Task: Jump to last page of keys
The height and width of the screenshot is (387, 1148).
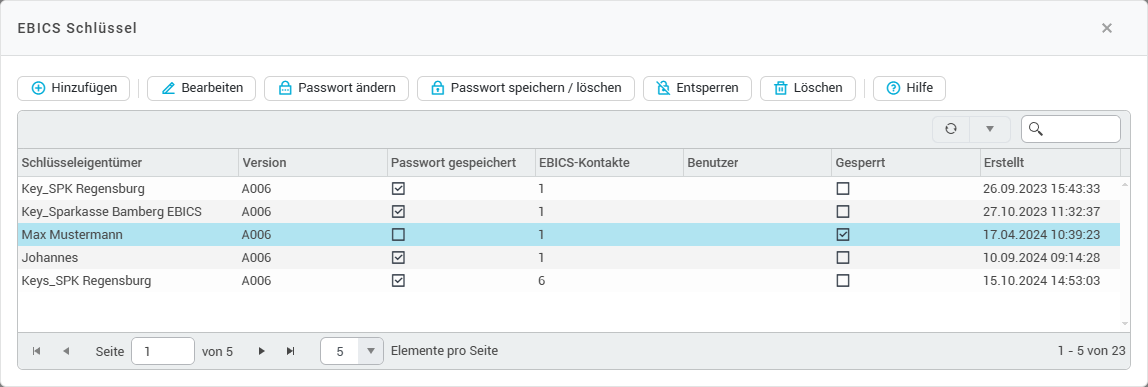Action: (x=291, y=351)
